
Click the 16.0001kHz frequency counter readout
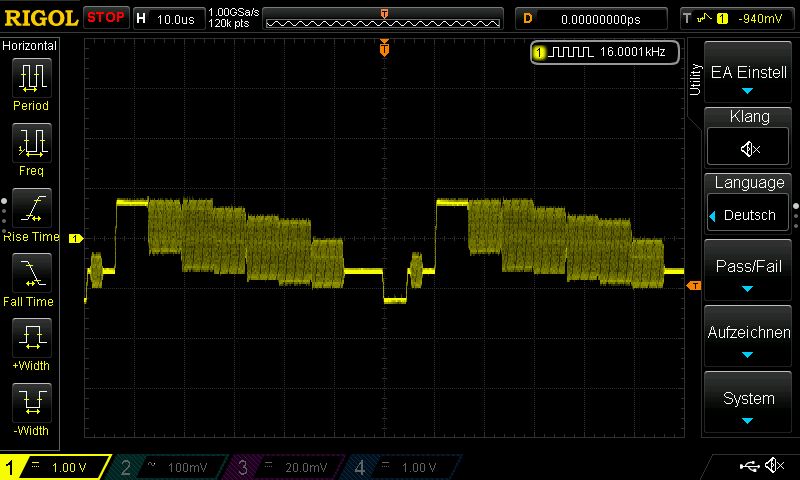[x=606, y=52]
